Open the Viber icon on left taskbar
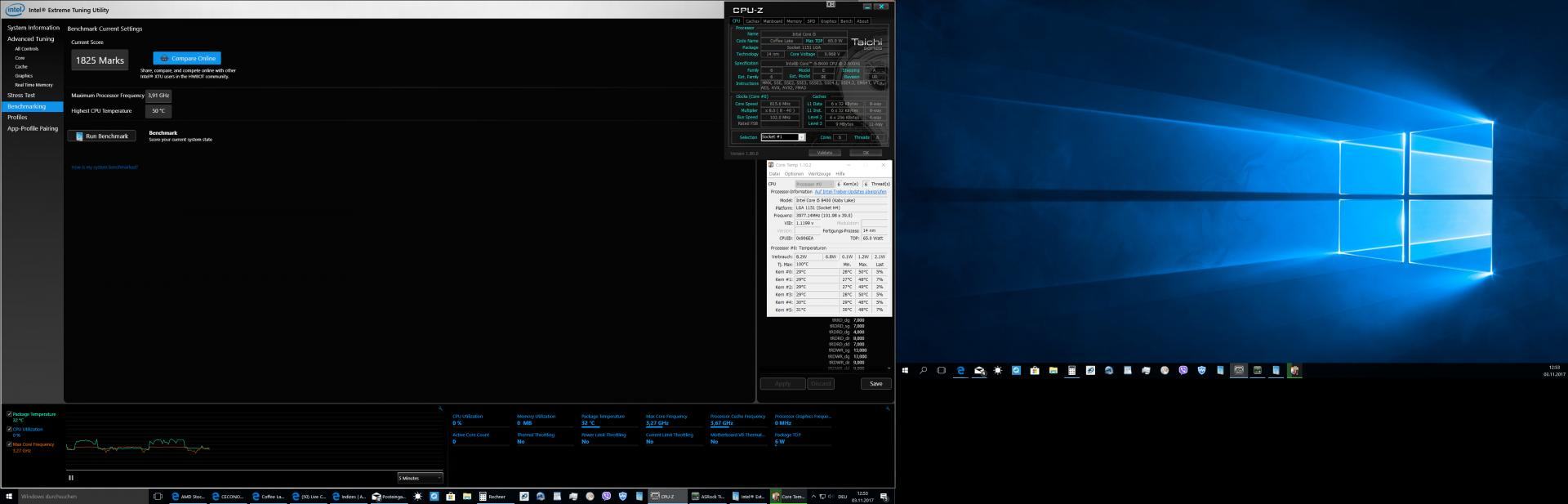The image size is (1568, 504). pyautogui.click(x=607, y=496)
